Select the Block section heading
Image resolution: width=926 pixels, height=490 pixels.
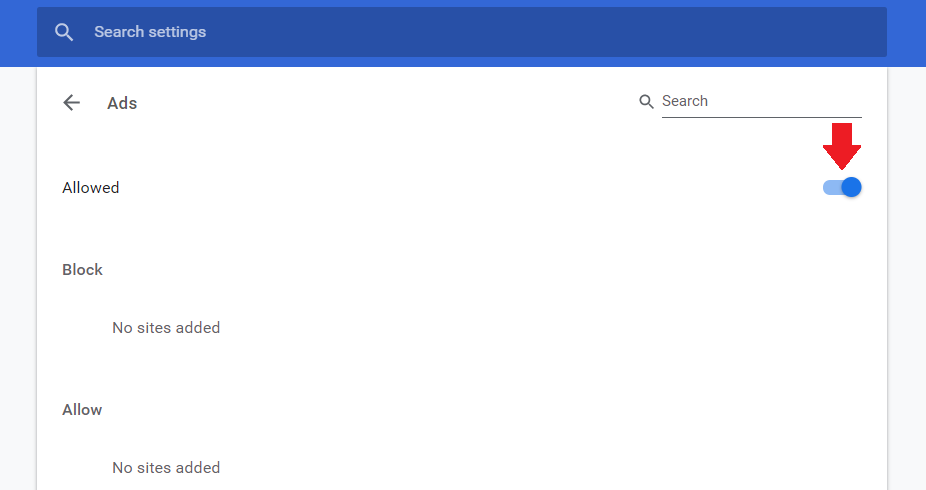[x=82, y=269]
